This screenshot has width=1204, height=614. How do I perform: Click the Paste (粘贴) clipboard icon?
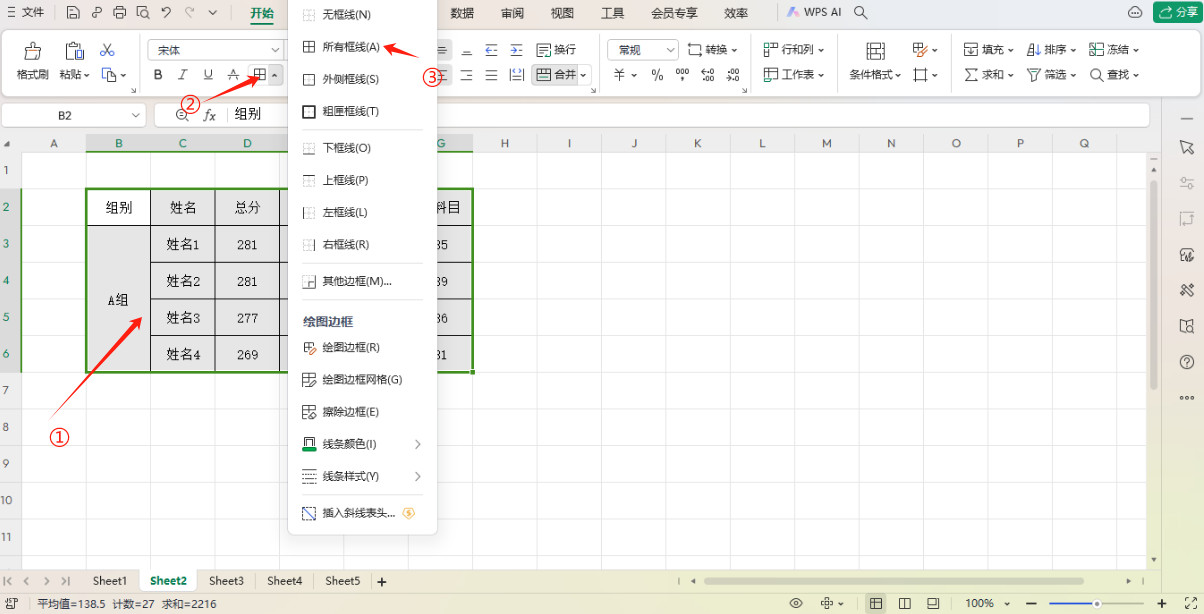[74, 51]
